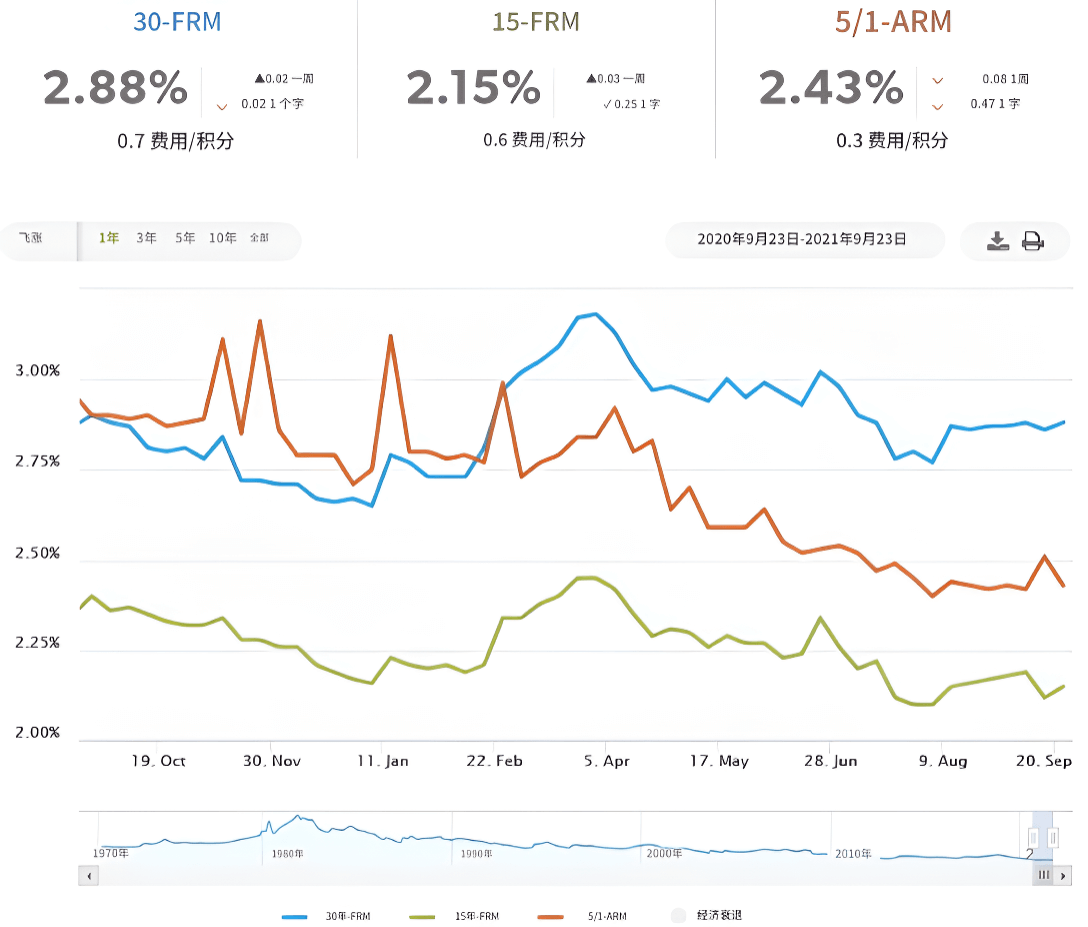Click the 2.88% rate value
Viewport: 1088px width, 927px height.
click(116, 88)
